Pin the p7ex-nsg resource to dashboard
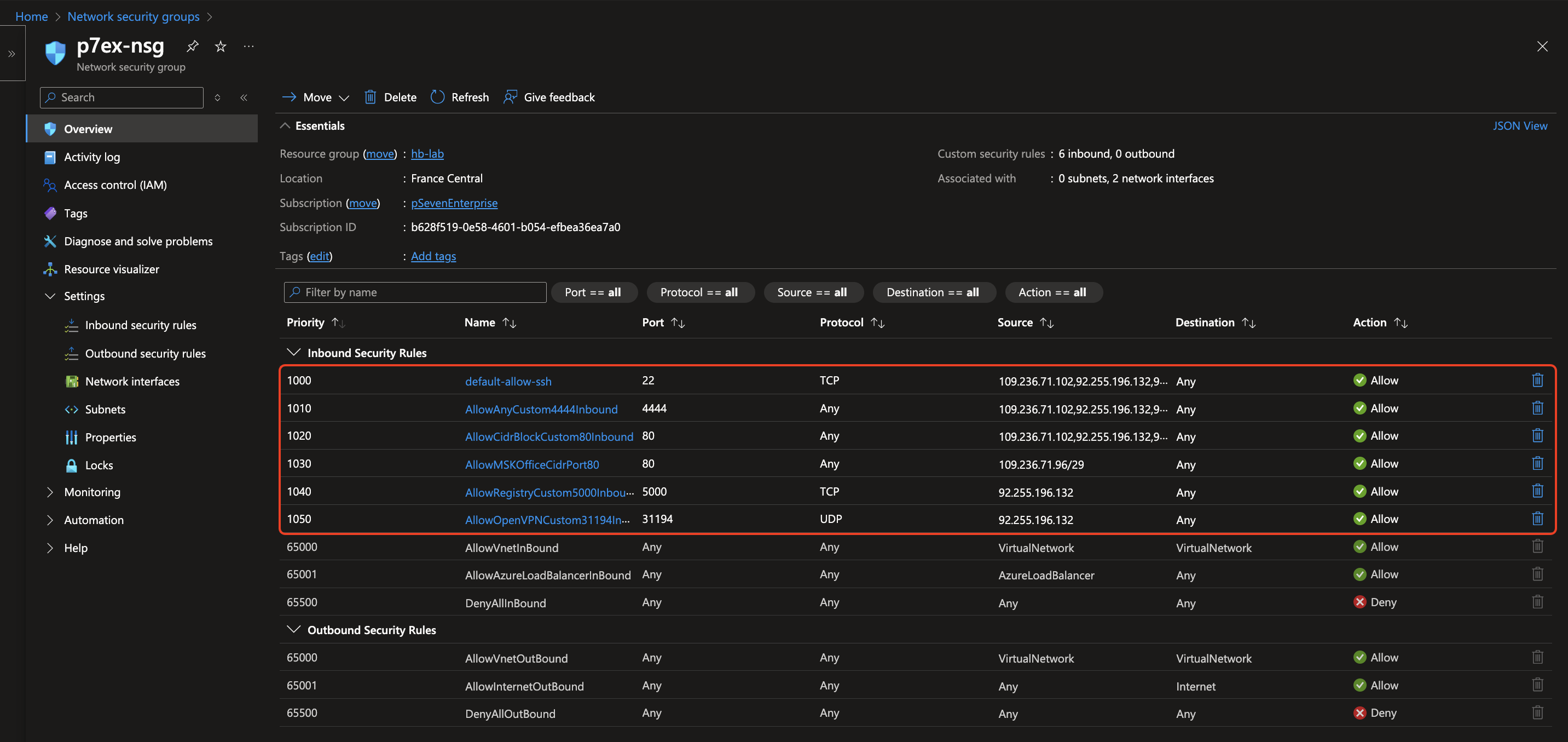1568x742 pixels. pos(192,45)
